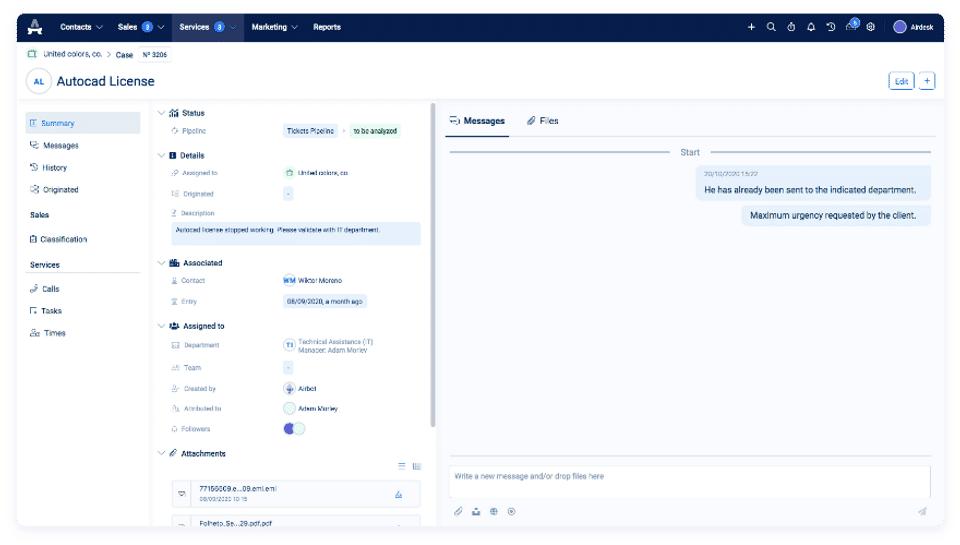The height and width of the screenshot is (545, 960).
Task: Open search with the magnifier icon
Action: tap(771, 27)
